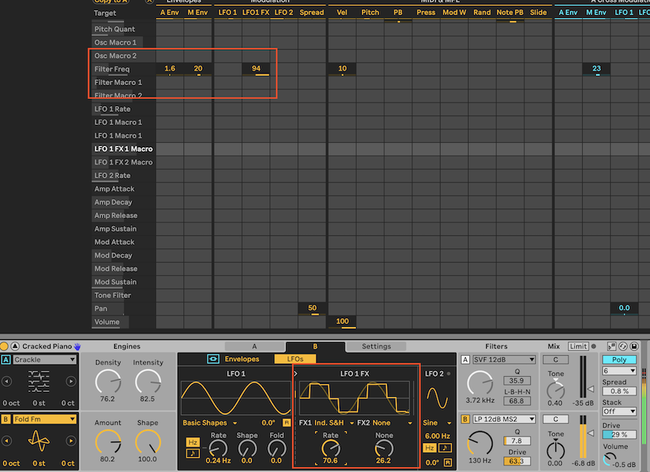The width and height of the screenshot is (650, 472).
Task: Toggle filter B on/off button
Action: coord(465,419)
